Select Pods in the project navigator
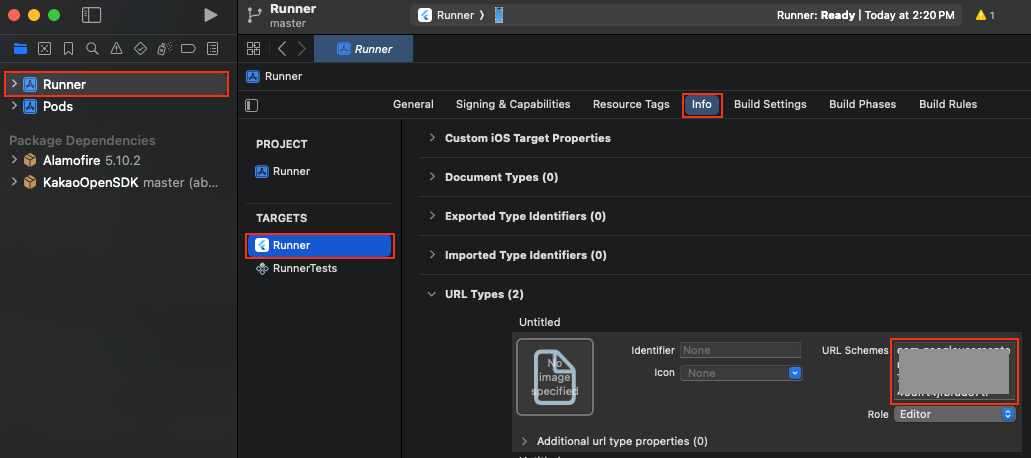 pyautogui.click(x=58, y=106)
